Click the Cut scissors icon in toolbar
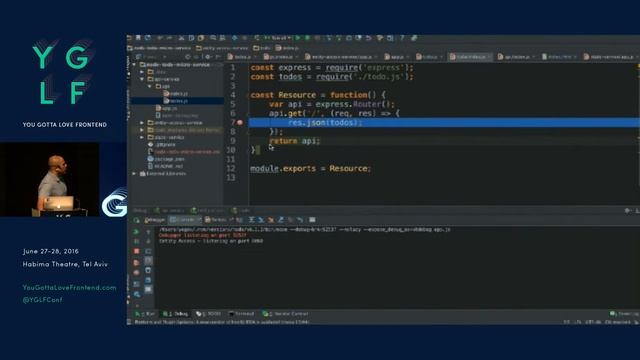Viewport: 640px width, 360px height. point(181,38)
